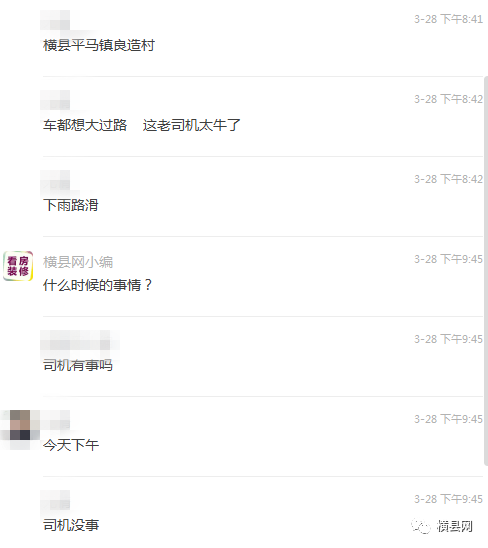
Task: Click the message 今天下午
Action: coord(71,445)
